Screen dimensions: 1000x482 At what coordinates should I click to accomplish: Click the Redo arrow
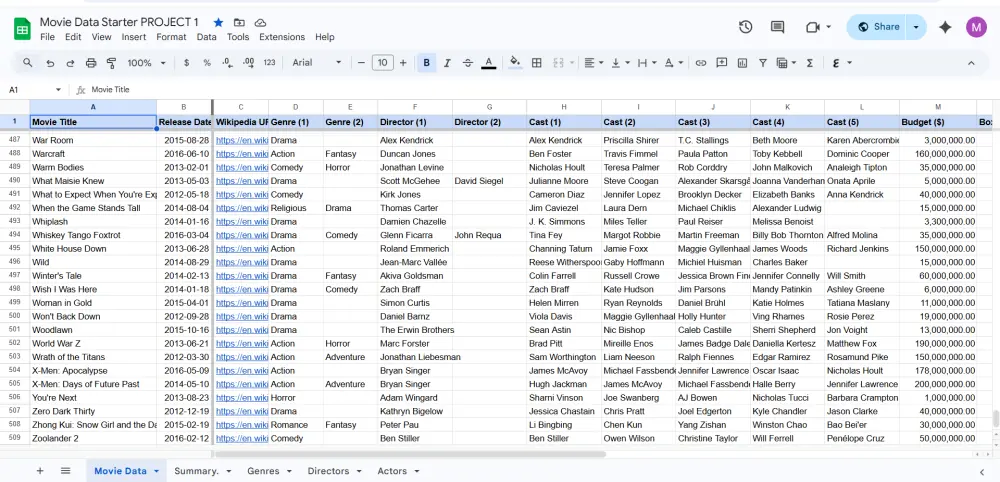[x=70, y=63]
